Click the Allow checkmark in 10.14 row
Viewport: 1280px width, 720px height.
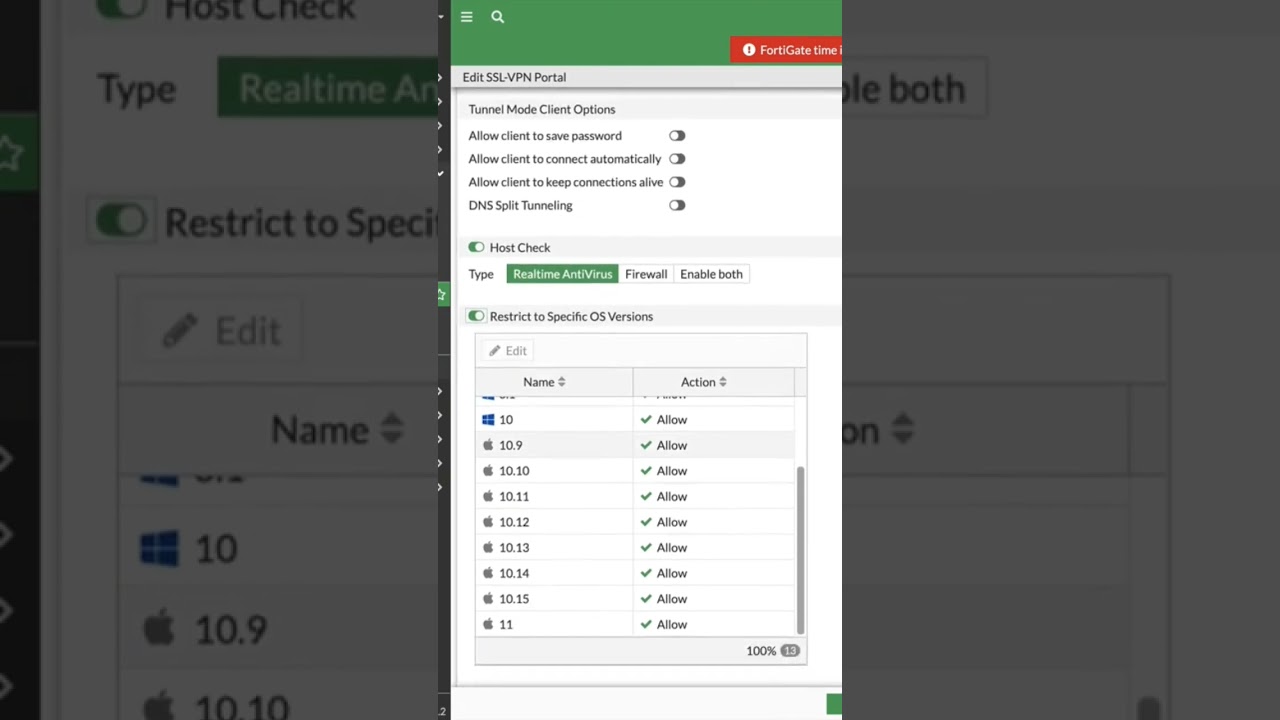[646, 573]
